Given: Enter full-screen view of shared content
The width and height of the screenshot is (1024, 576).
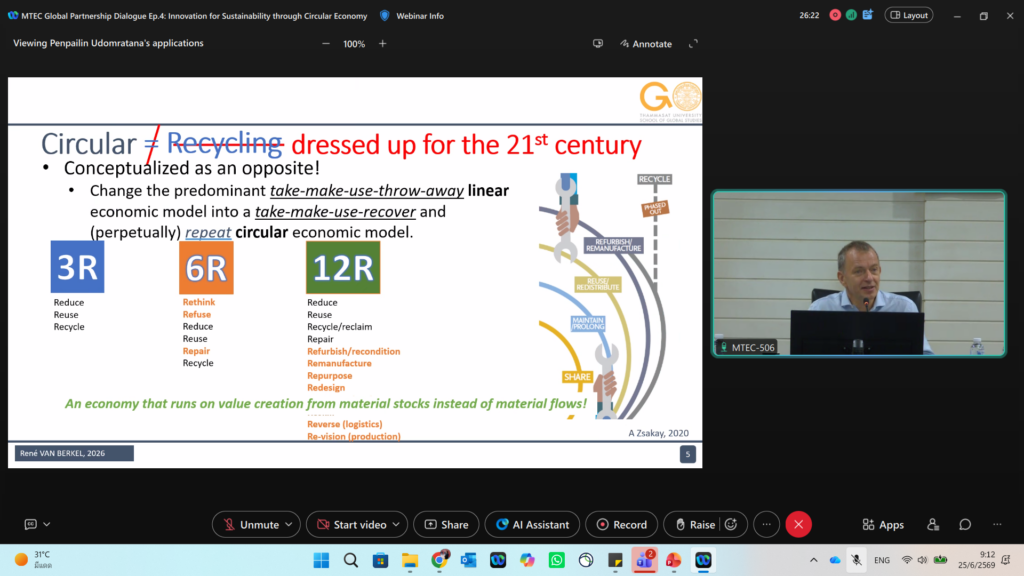Looking at the screenshot, I should coord(694,44).
